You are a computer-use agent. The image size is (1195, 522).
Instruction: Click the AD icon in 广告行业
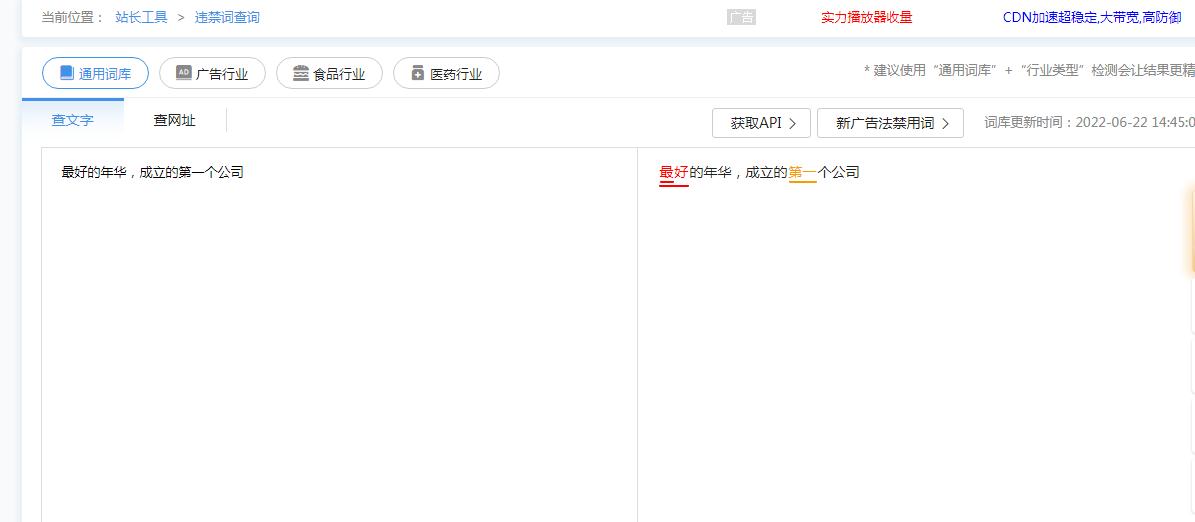[x=183, y=73]
